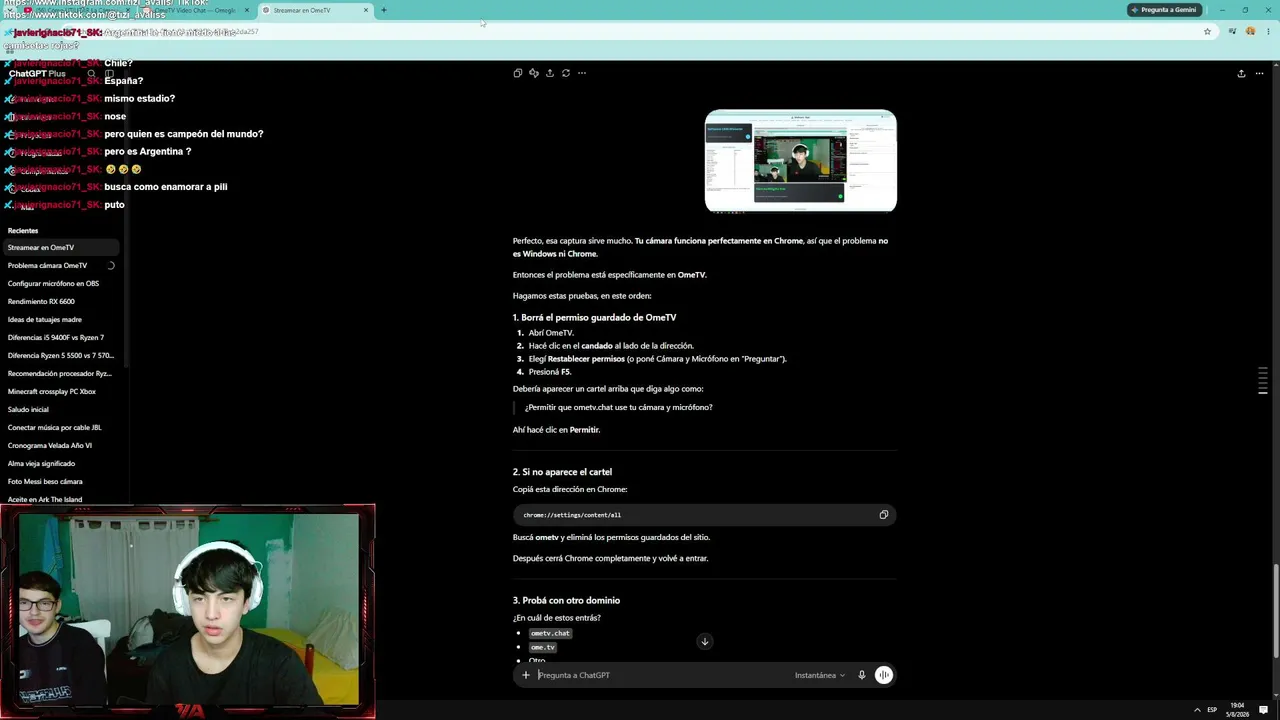The height and width of the screenshot is (720, 1280).
Task: Show hidden system tray icons
Action: 1197,710
